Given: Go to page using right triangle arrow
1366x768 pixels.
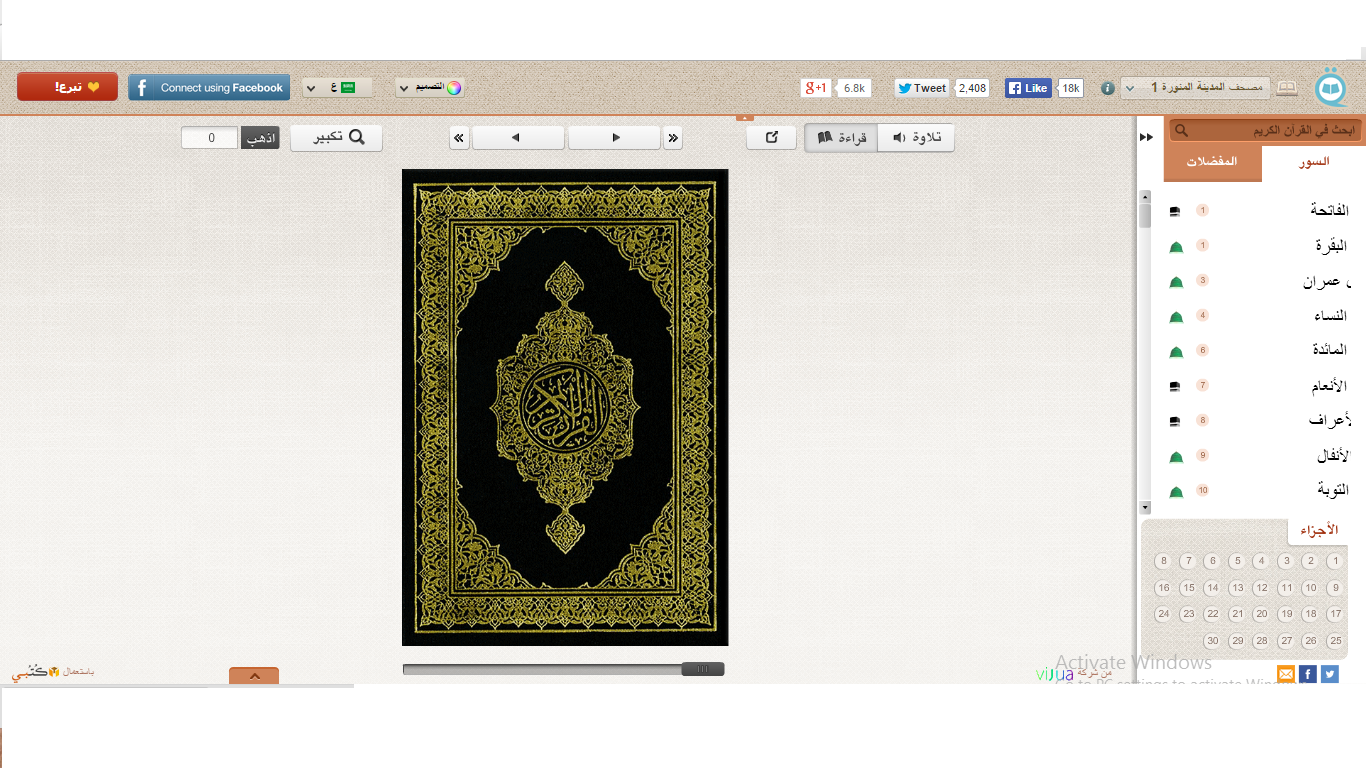Looking at the screenshot, I should (614, 138).
